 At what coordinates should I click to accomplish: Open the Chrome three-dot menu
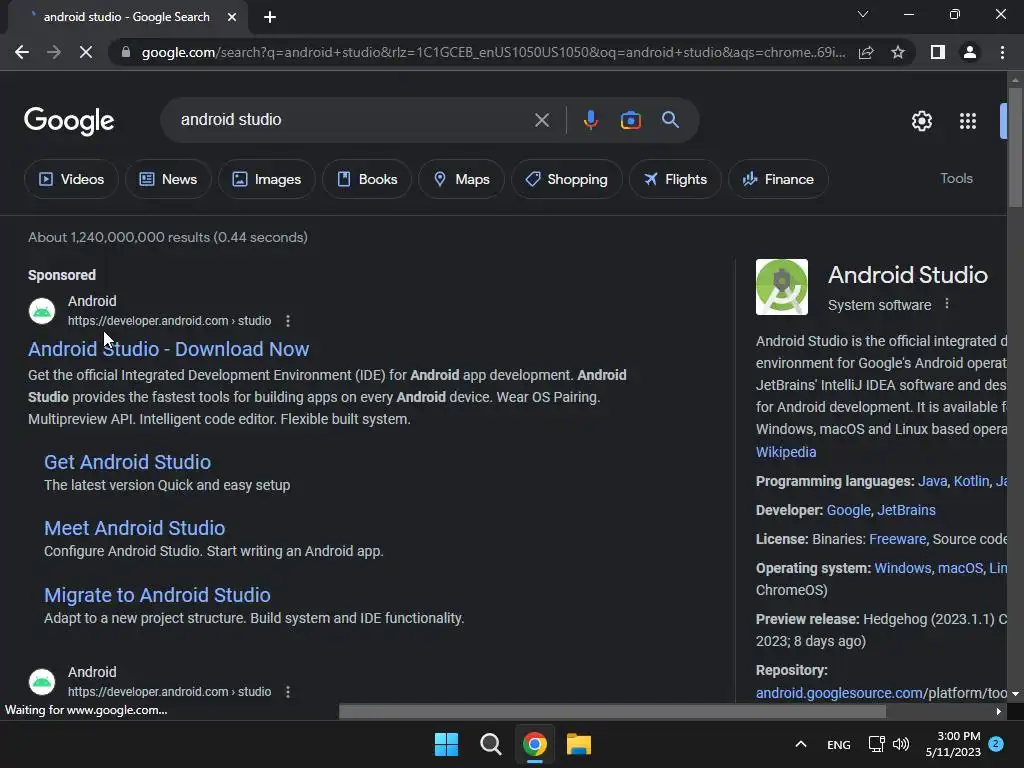(x=1002, y=52)
